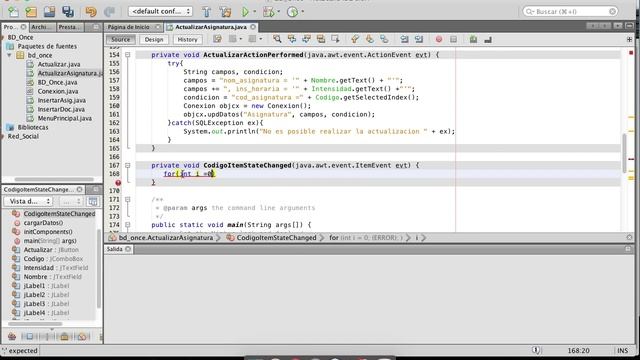Open the Run Project dropdown arrow
This screenshot has height=360, width=640.
pyautogui.click(x=255, y=11)
